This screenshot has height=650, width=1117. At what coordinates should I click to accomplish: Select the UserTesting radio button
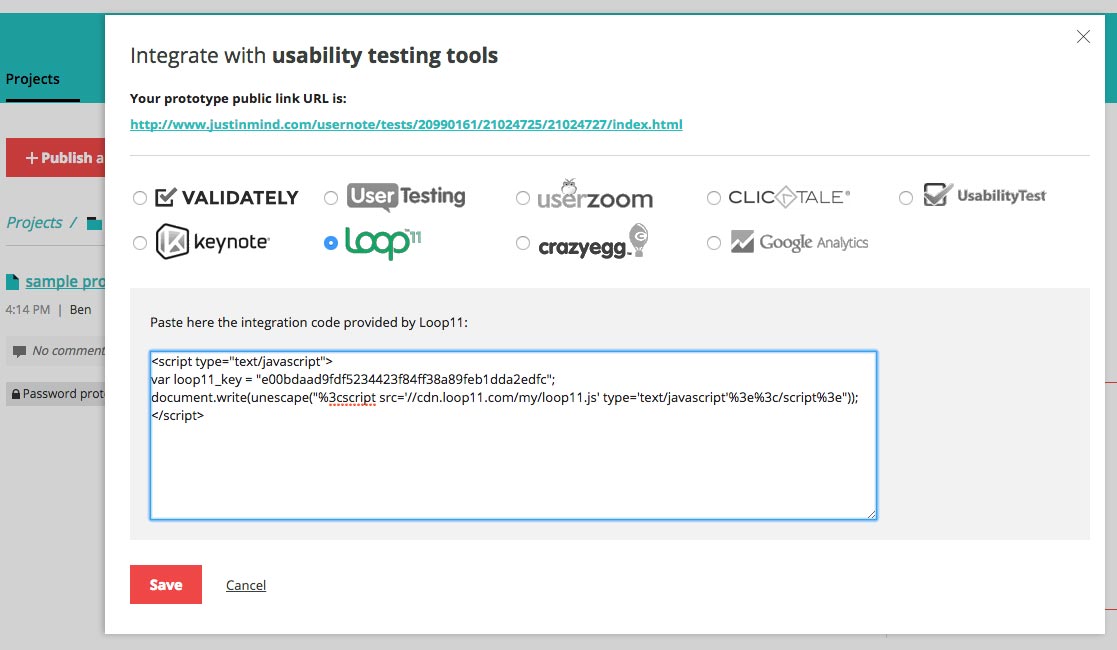pyautogui.click(x=331, y=198)
